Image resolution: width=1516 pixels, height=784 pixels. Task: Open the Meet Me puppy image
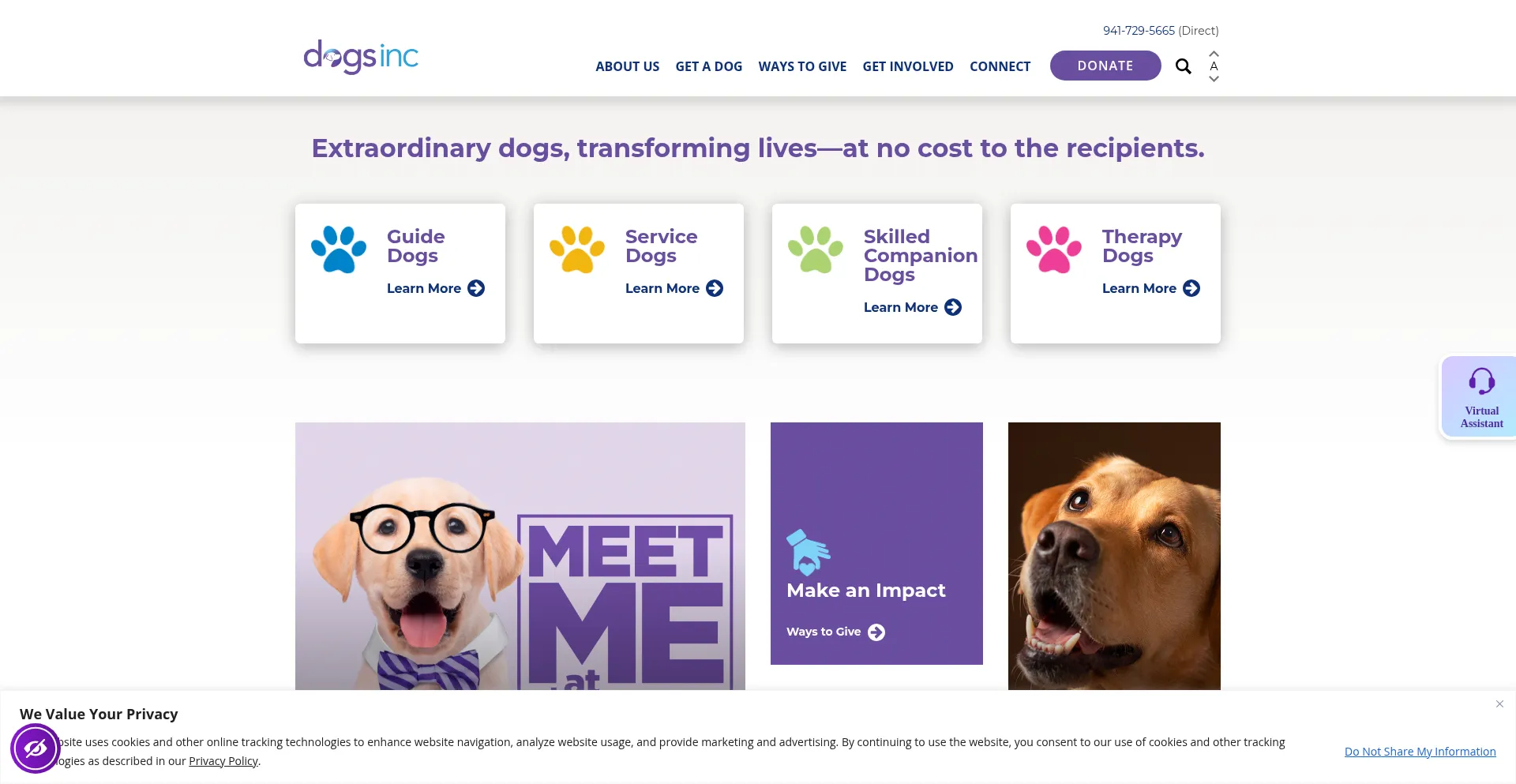520,556
